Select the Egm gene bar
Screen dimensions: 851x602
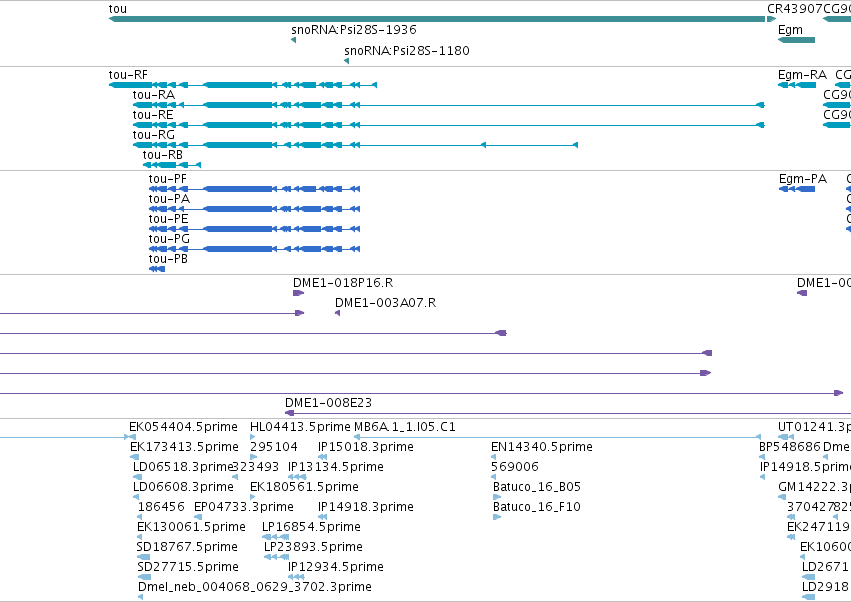click(x=796, y=40)
